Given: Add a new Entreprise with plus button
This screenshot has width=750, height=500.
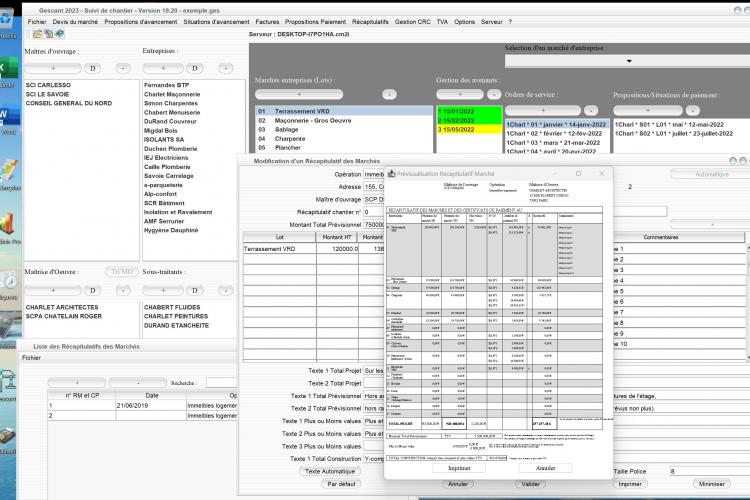Looking at the screenshot, I should (x=163, y=68).
